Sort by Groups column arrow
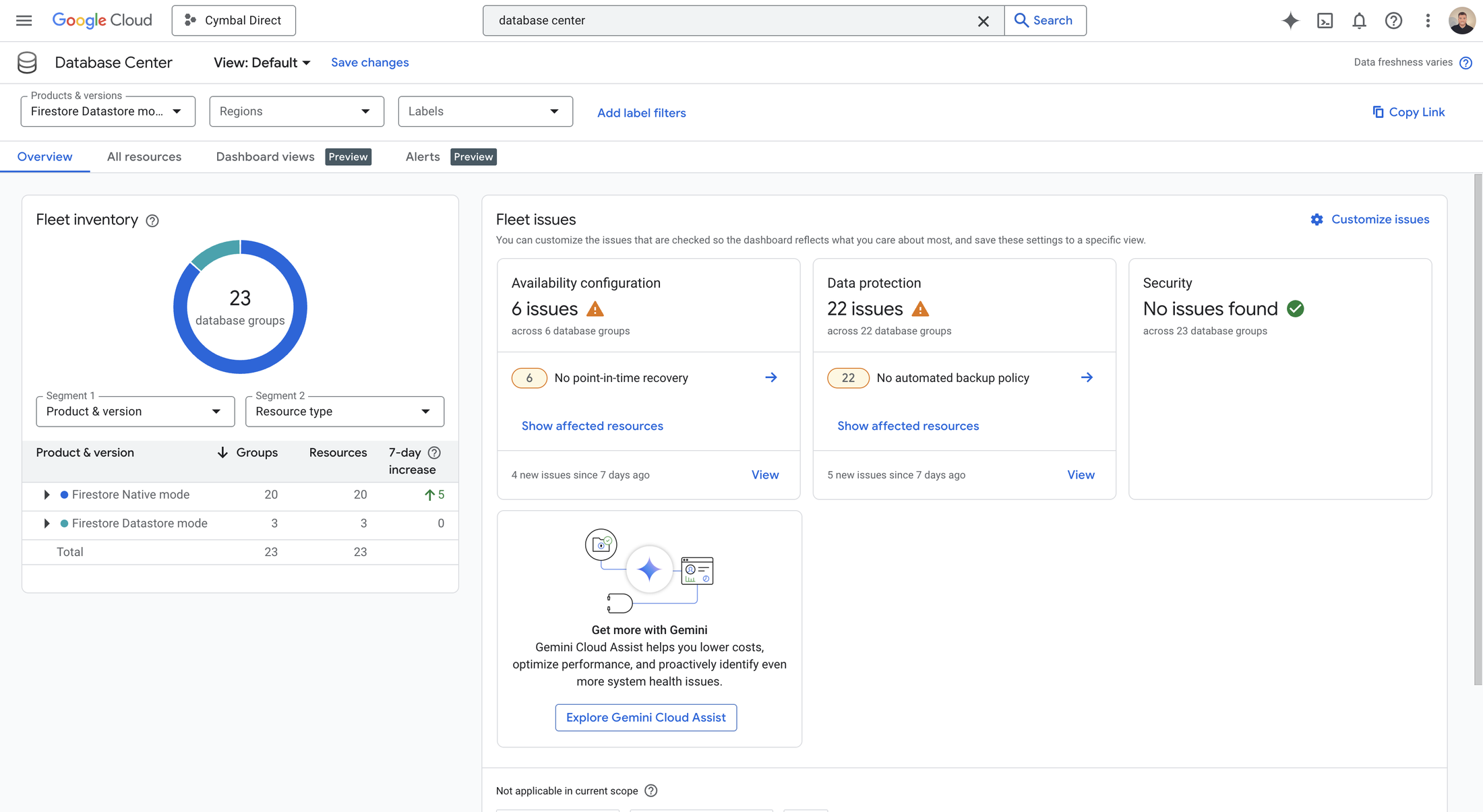The image size is (1483, 812). [222, 453]
